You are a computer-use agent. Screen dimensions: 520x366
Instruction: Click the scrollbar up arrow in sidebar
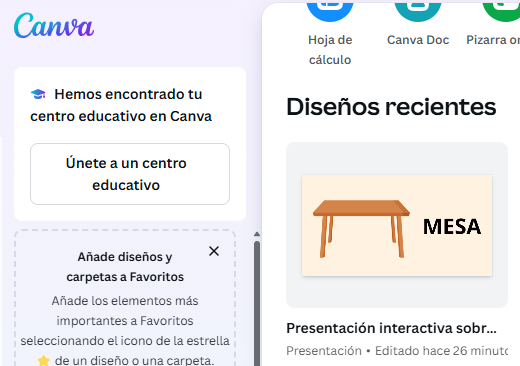[257, 234]
